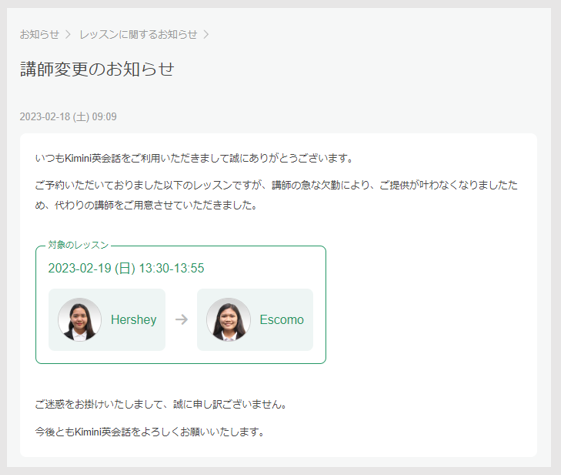Select the Hershey teacher name
Viewport: 561px width, 475px height.
coord(133,319)
